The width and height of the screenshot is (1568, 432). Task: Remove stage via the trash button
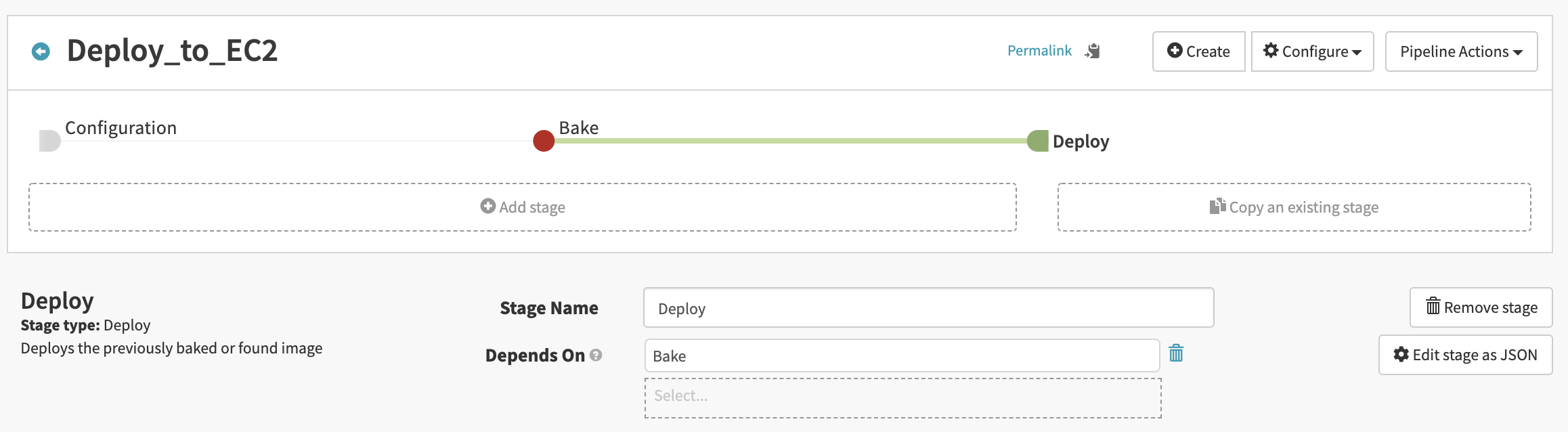[x=1481, y=307]
